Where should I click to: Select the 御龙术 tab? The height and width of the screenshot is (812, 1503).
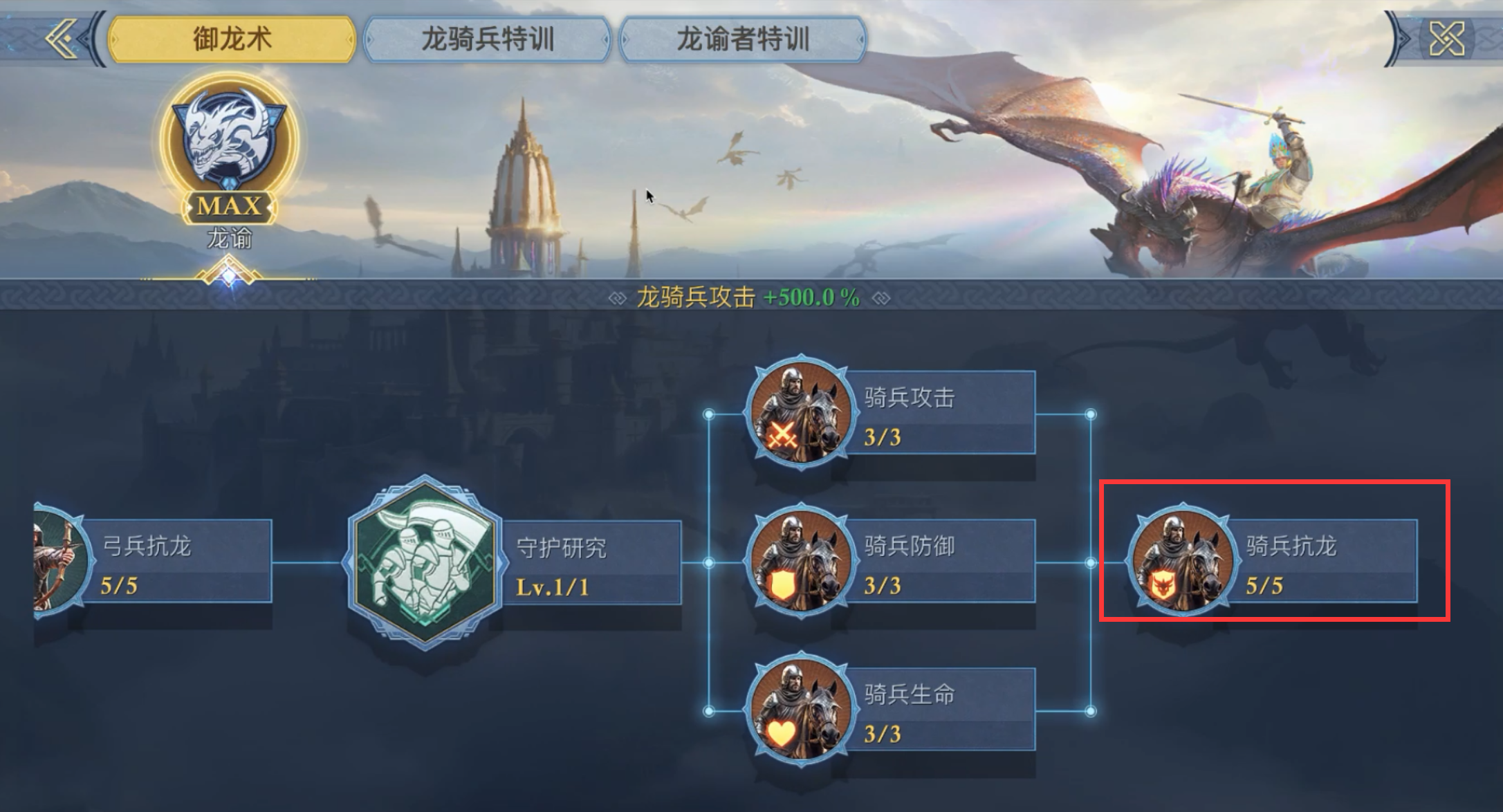coord(232,39)
